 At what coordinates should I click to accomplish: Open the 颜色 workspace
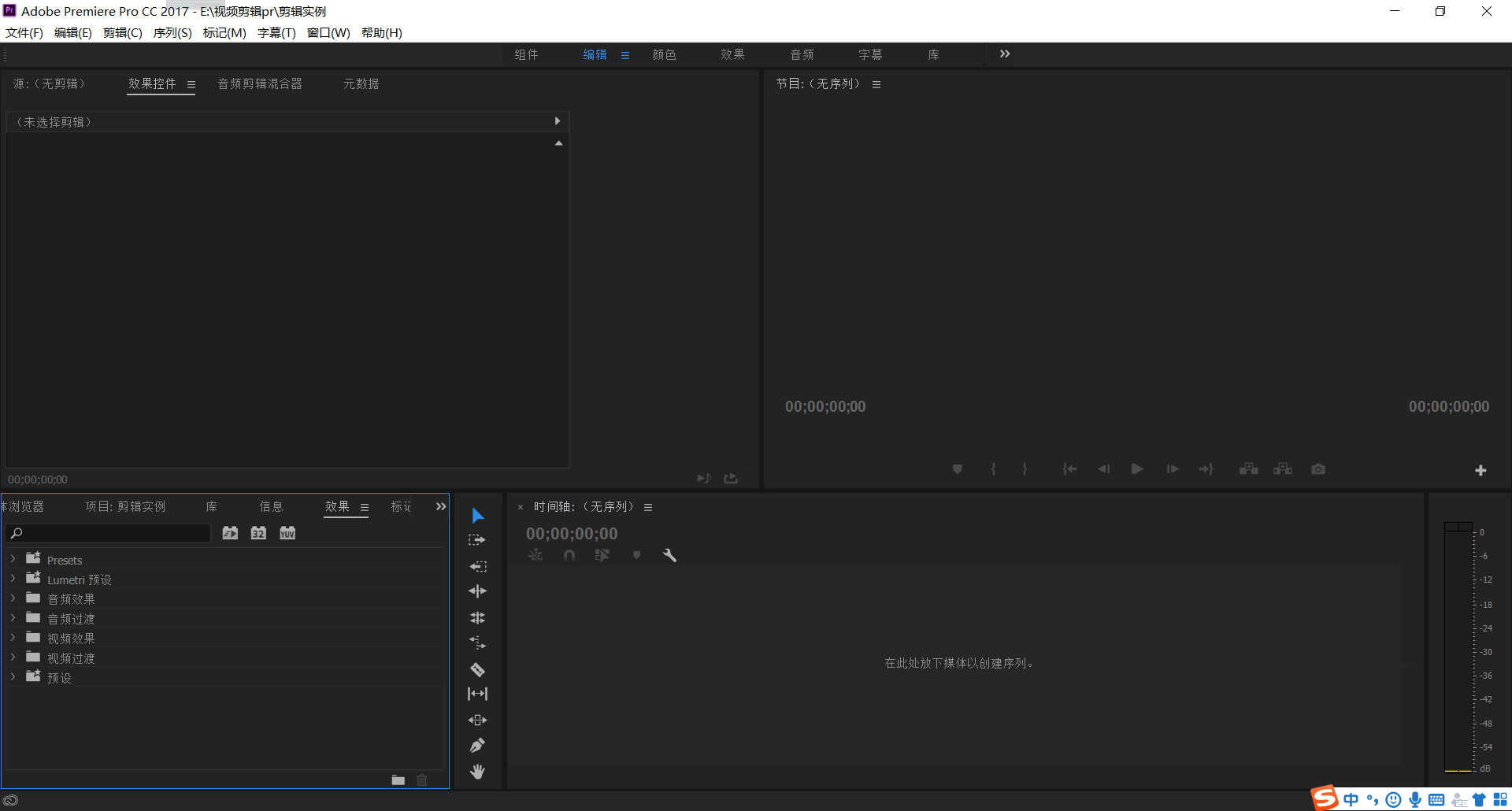click(664, 54)
